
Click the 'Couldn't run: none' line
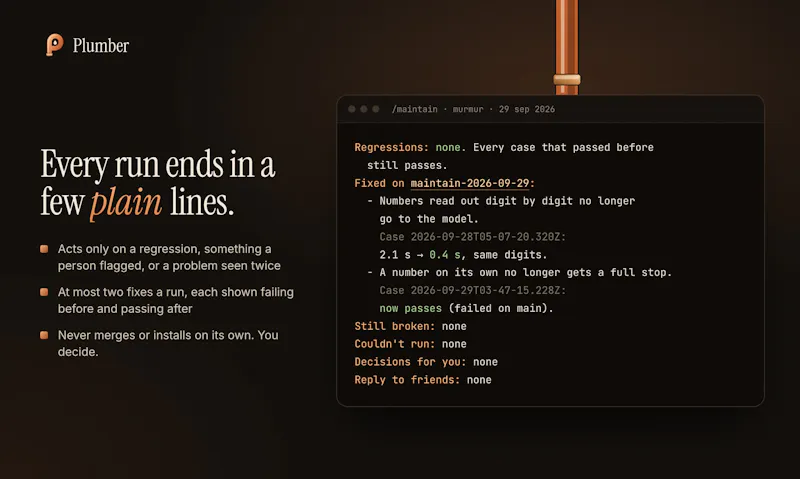coord(411,344)
